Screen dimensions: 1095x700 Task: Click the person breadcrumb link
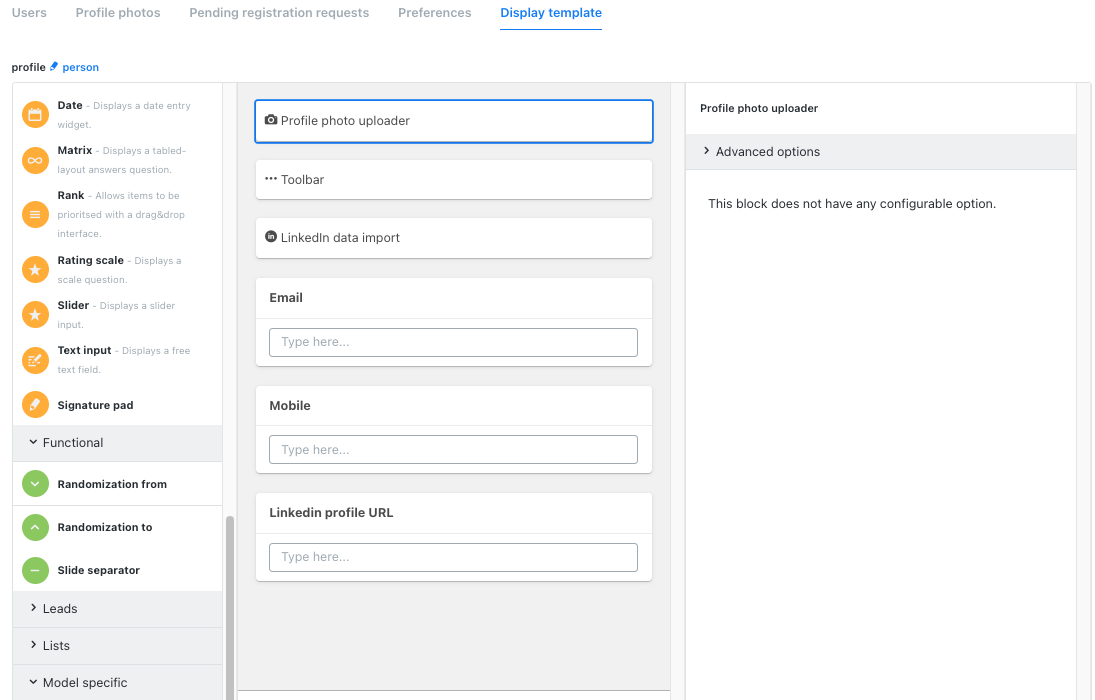tap(80, 68)
